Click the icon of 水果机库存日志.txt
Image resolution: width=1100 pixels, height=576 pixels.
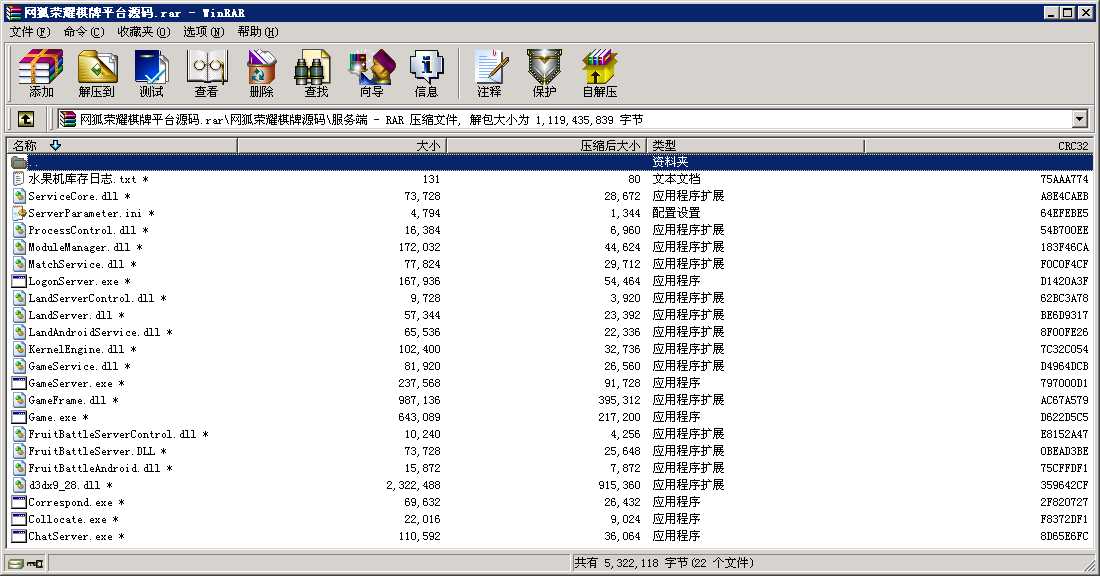[19, 179]
